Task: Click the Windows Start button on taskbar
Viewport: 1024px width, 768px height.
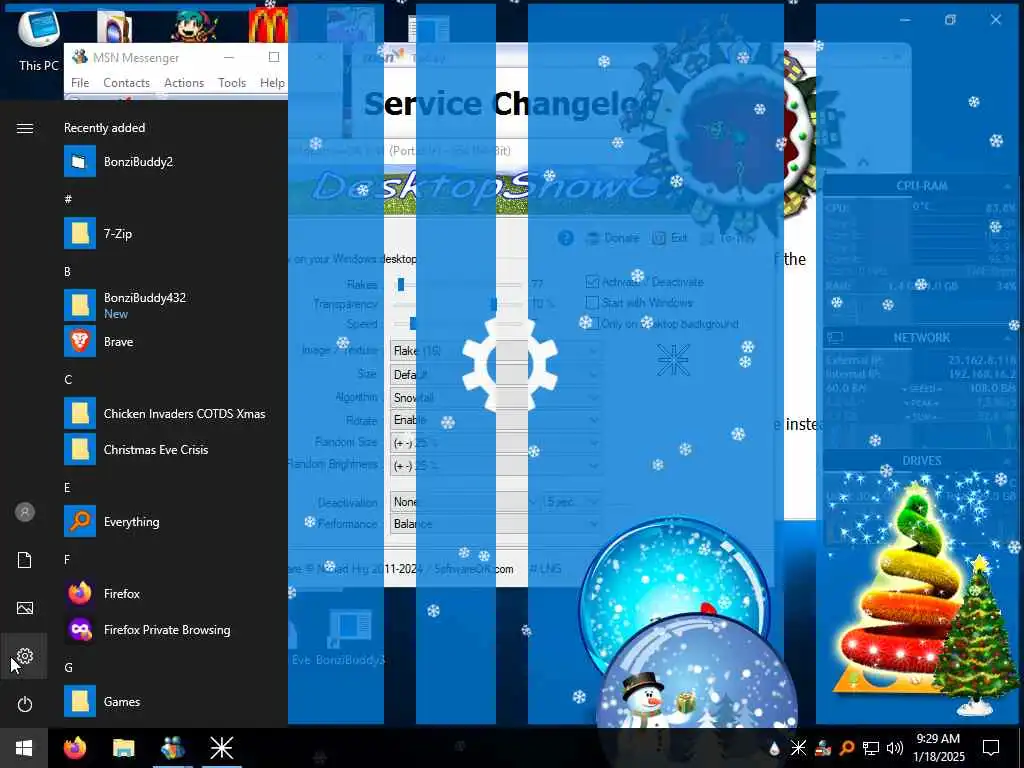Action: point(24,748)
